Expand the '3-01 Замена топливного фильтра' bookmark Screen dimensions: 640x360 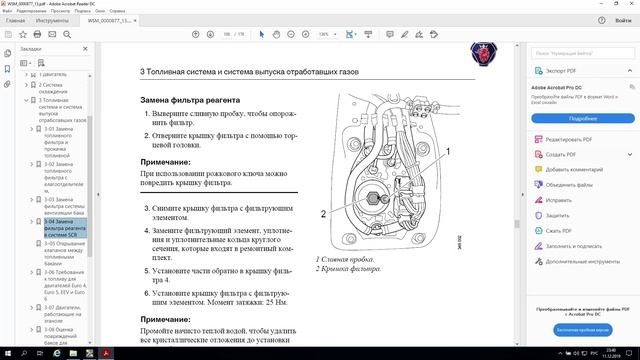(x=32, y=129)
